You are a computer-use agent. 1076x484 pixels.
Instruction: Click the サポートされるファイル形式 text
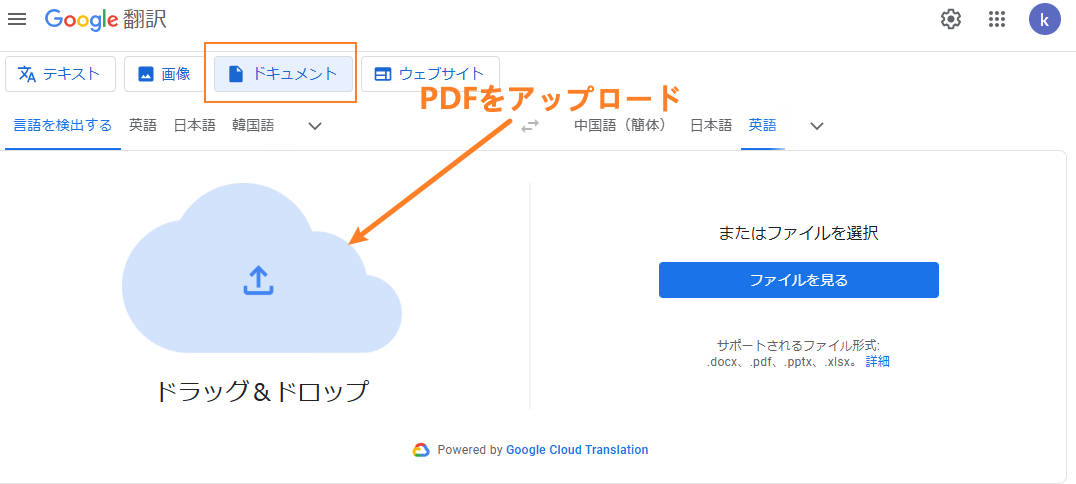point(799,345)
